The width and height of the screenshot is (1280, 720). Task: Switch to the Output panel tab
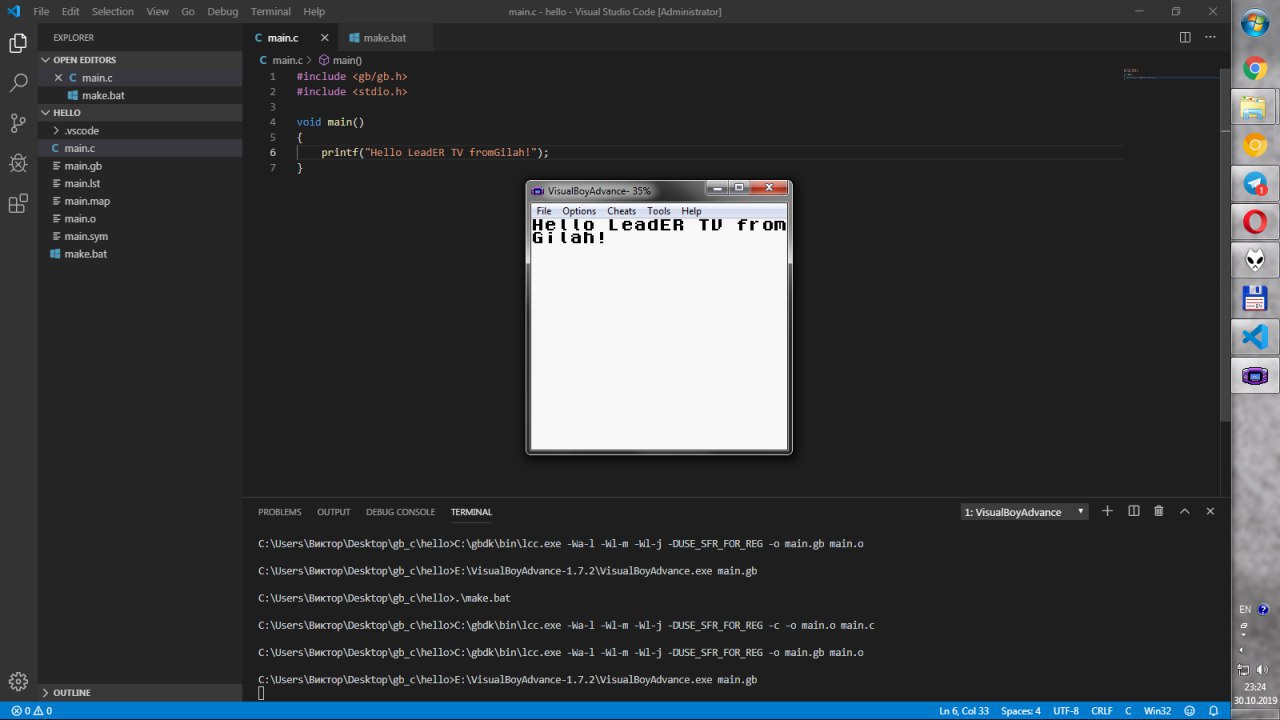click(x=333, y=512)
